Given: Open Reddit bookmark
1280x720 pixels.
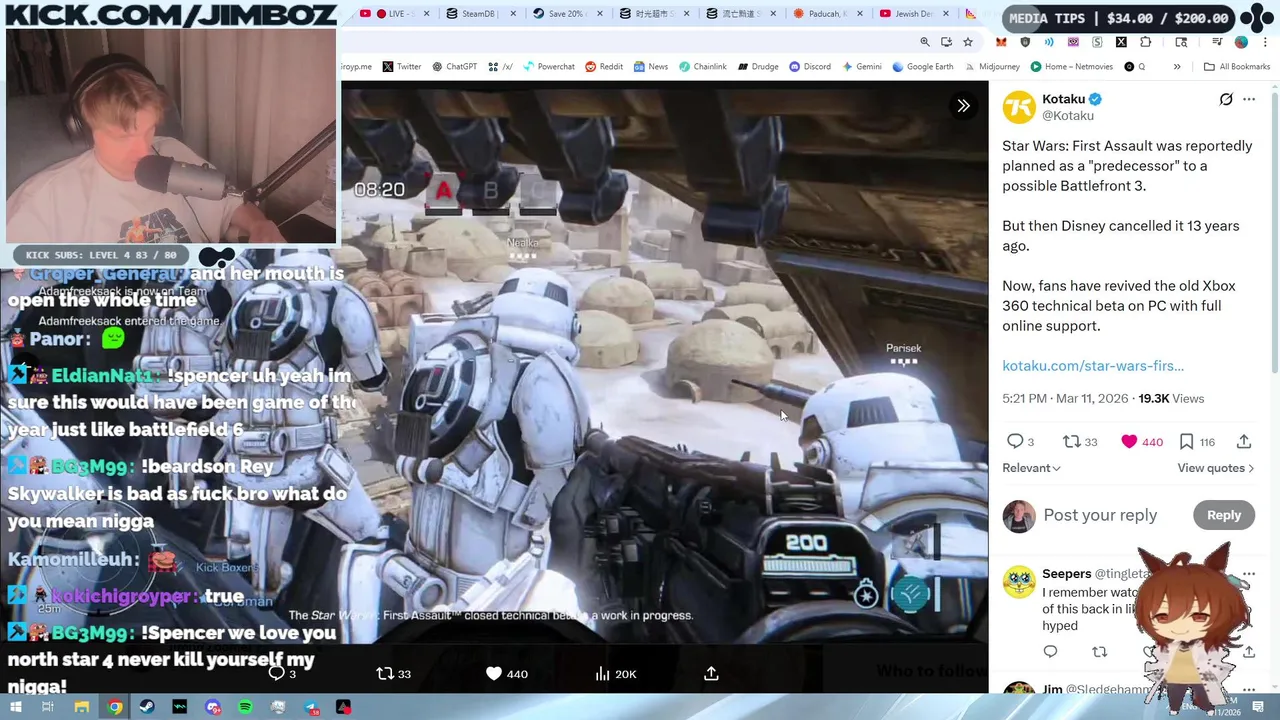Looking at the screenshot, I should (604, 66).
